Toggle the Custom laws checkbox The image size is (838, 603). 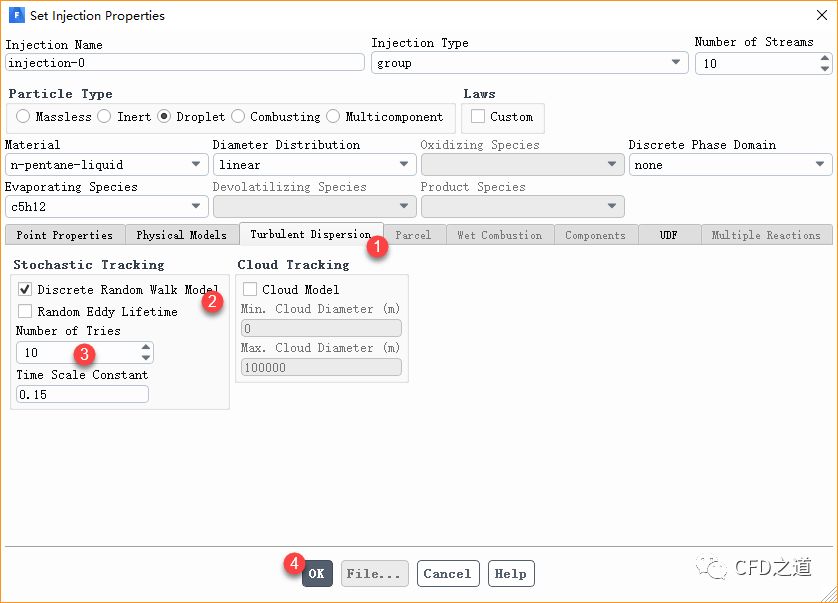pyautogui.click(x=478, y=117)
